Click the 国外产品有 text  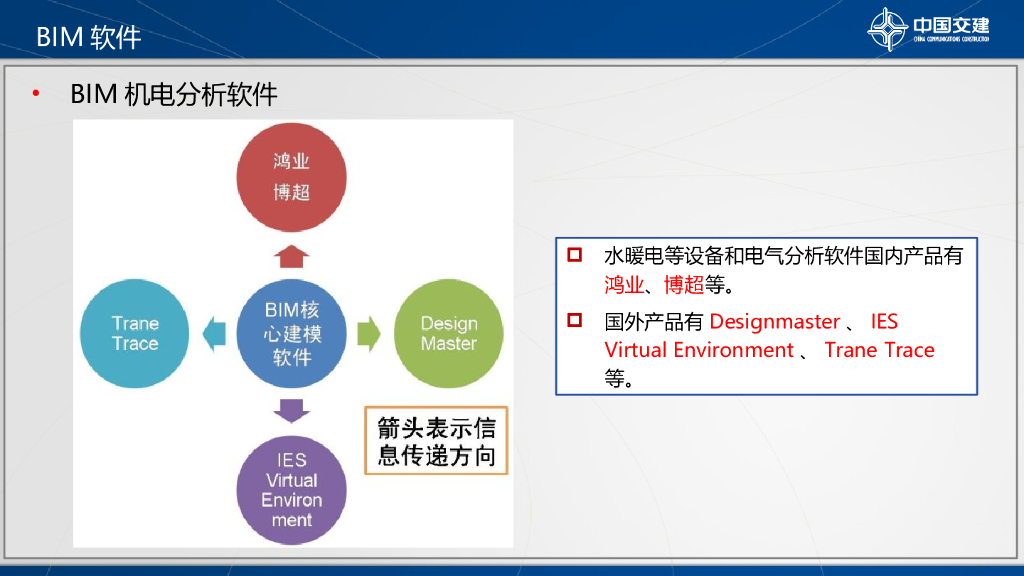click(654, 321)
